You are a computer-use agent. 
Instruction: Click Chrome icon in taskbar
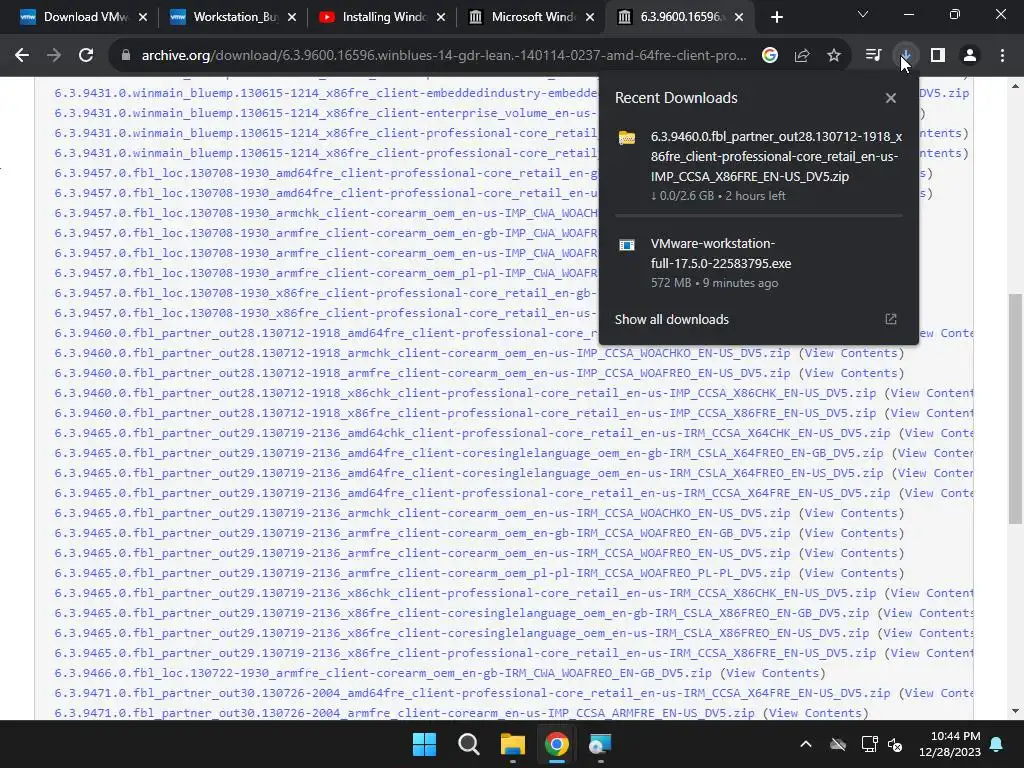(556, 744)
